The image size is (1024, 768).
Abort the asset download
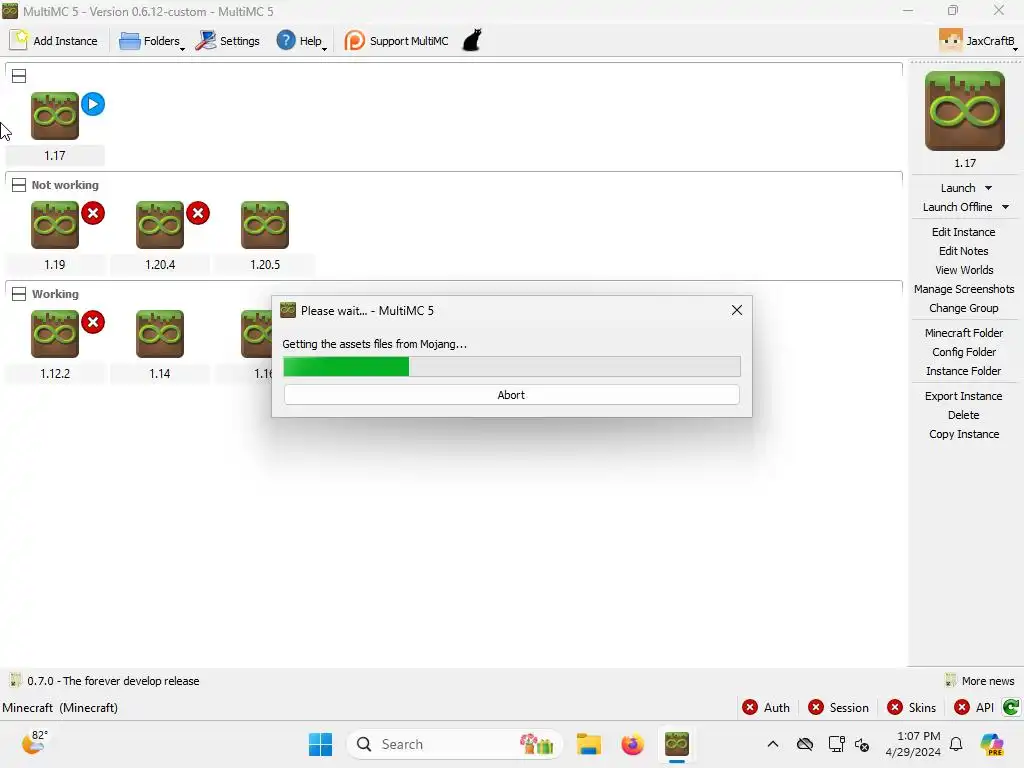coord(511,394)
